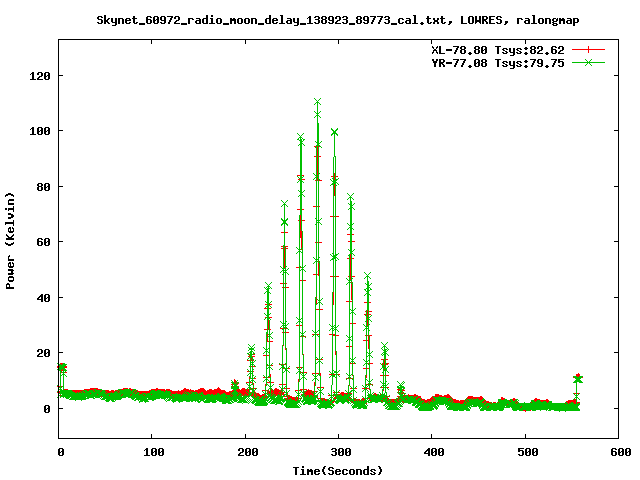Click the y-axis tick label 60
The width and height of the screenshot is (640, 480).
pyautogui.click(x=43, y=242)
